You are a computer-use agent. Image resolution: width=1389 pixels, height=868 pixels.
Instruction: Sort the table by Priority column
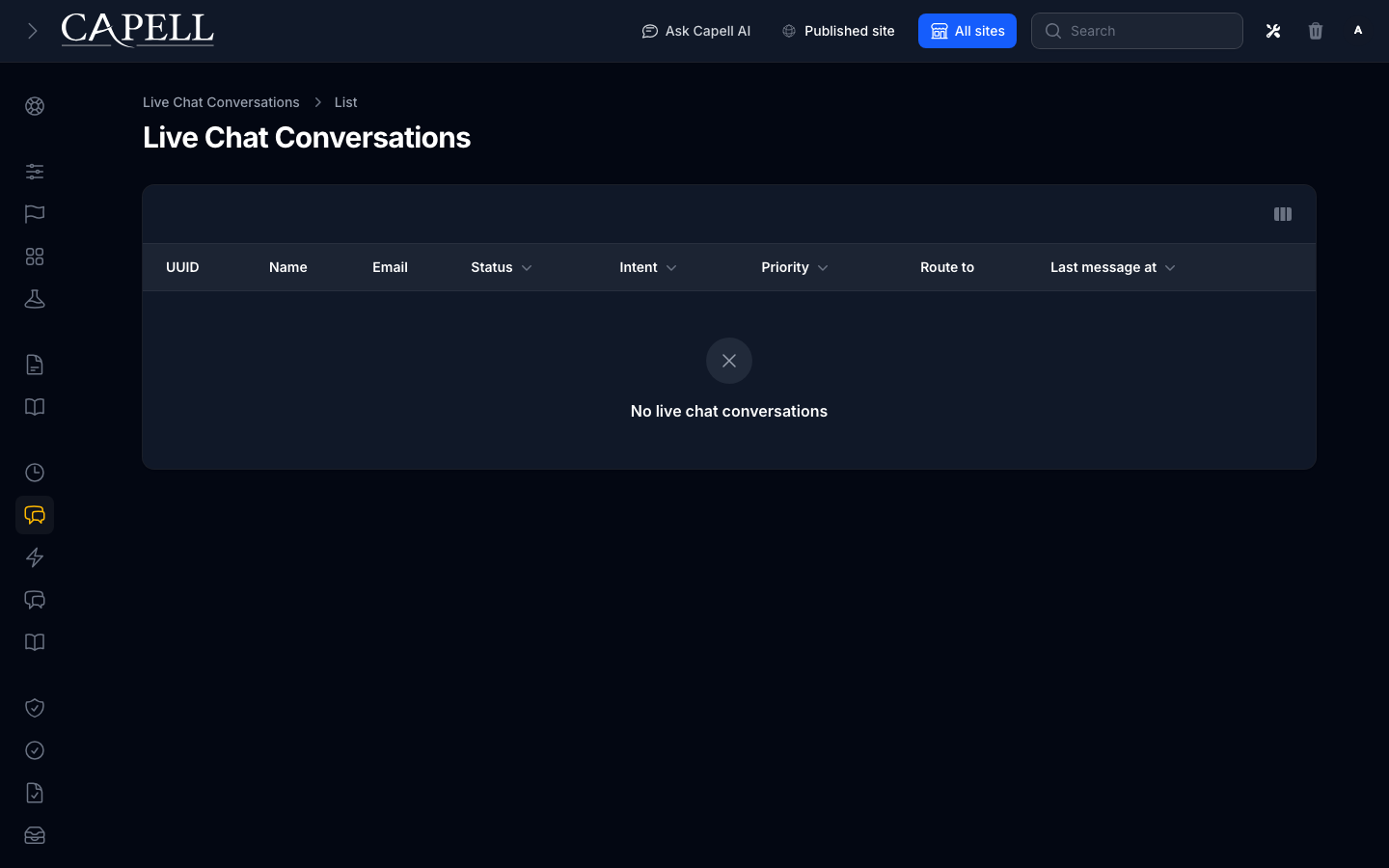click(x=795, y=267)
